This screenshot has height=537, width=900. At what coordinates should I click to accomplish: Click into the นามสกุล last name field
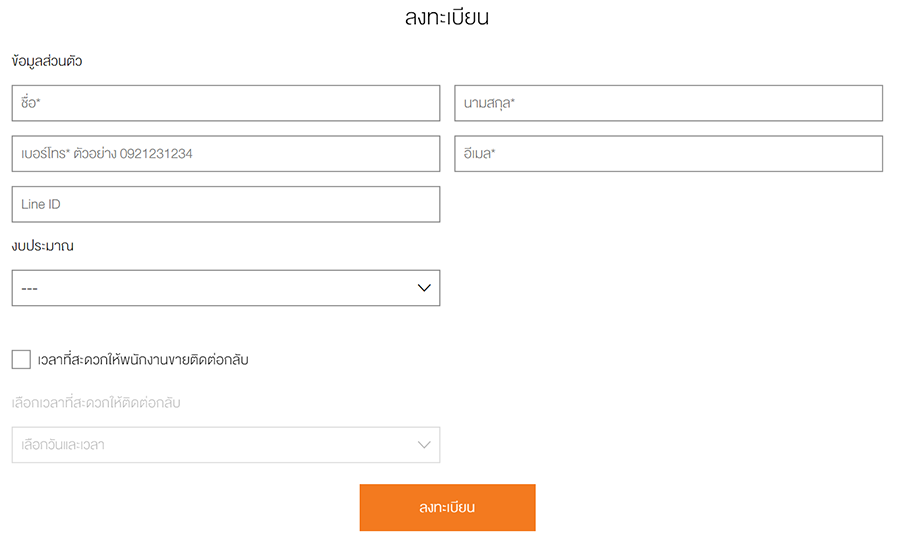pyautogui.click(x=668, y=103)
